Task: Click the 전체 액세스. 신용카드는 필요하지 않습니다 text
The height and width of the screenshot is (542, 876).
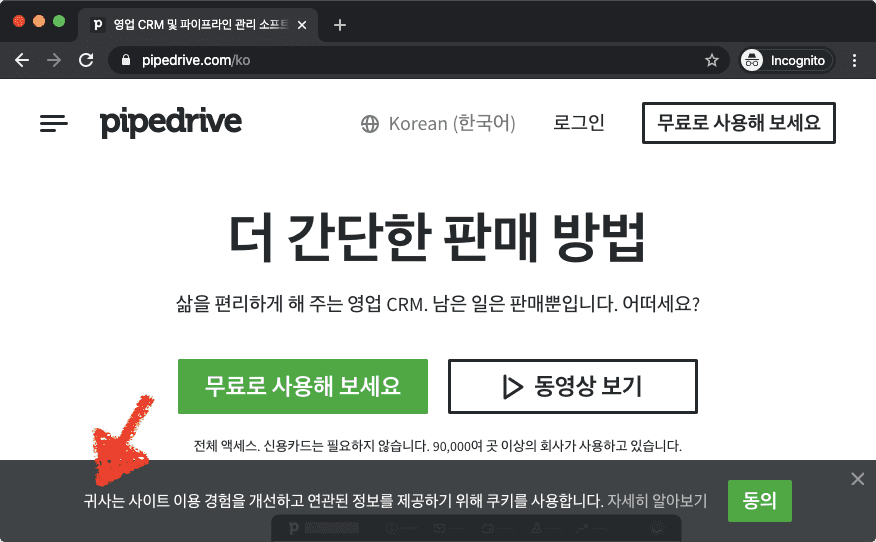Action: click(x=437, y=446)
